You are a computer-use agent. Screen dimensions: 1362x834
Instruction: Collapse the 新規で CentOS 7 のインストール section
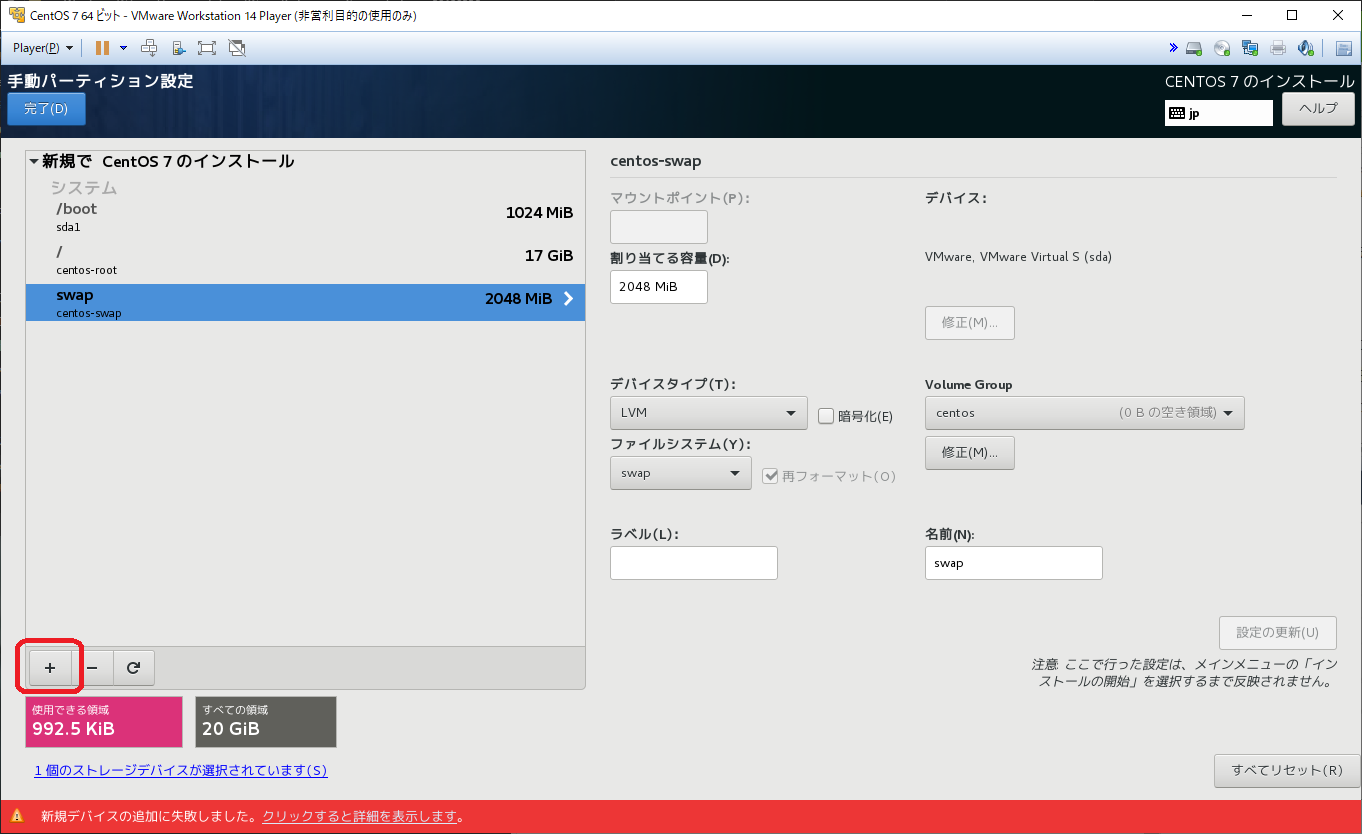[34, 161]
